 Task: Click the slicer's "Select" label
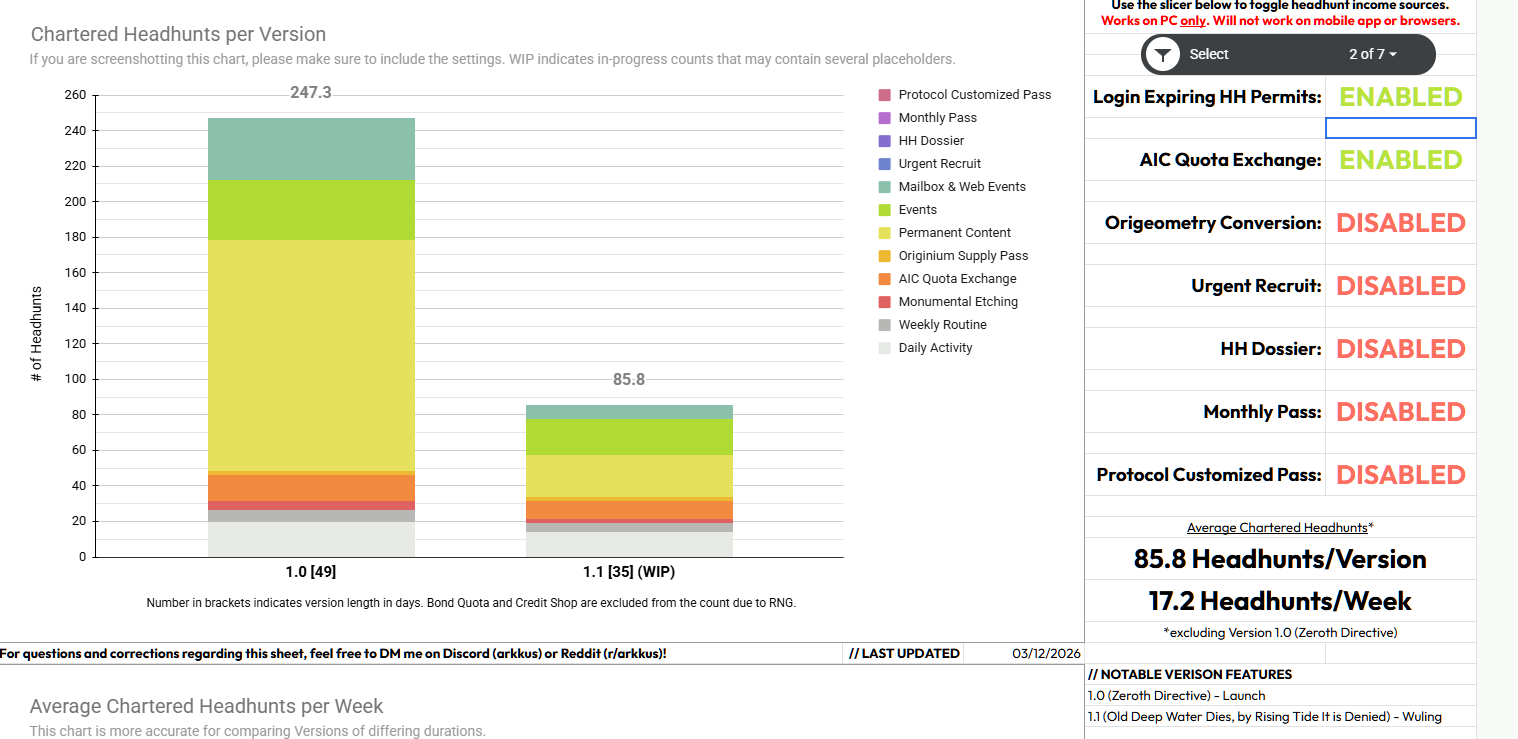(x=1209, y=54)
